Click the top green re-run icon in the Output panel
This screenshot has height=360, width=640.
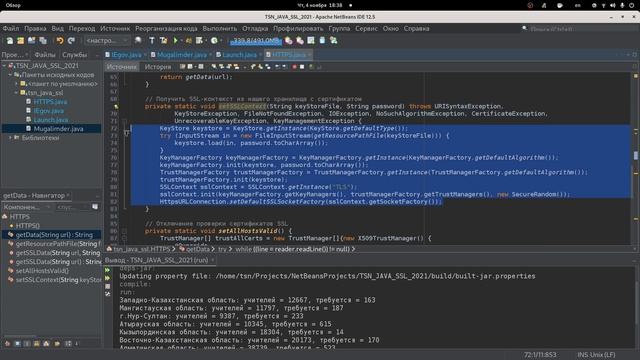coord(108,270)
